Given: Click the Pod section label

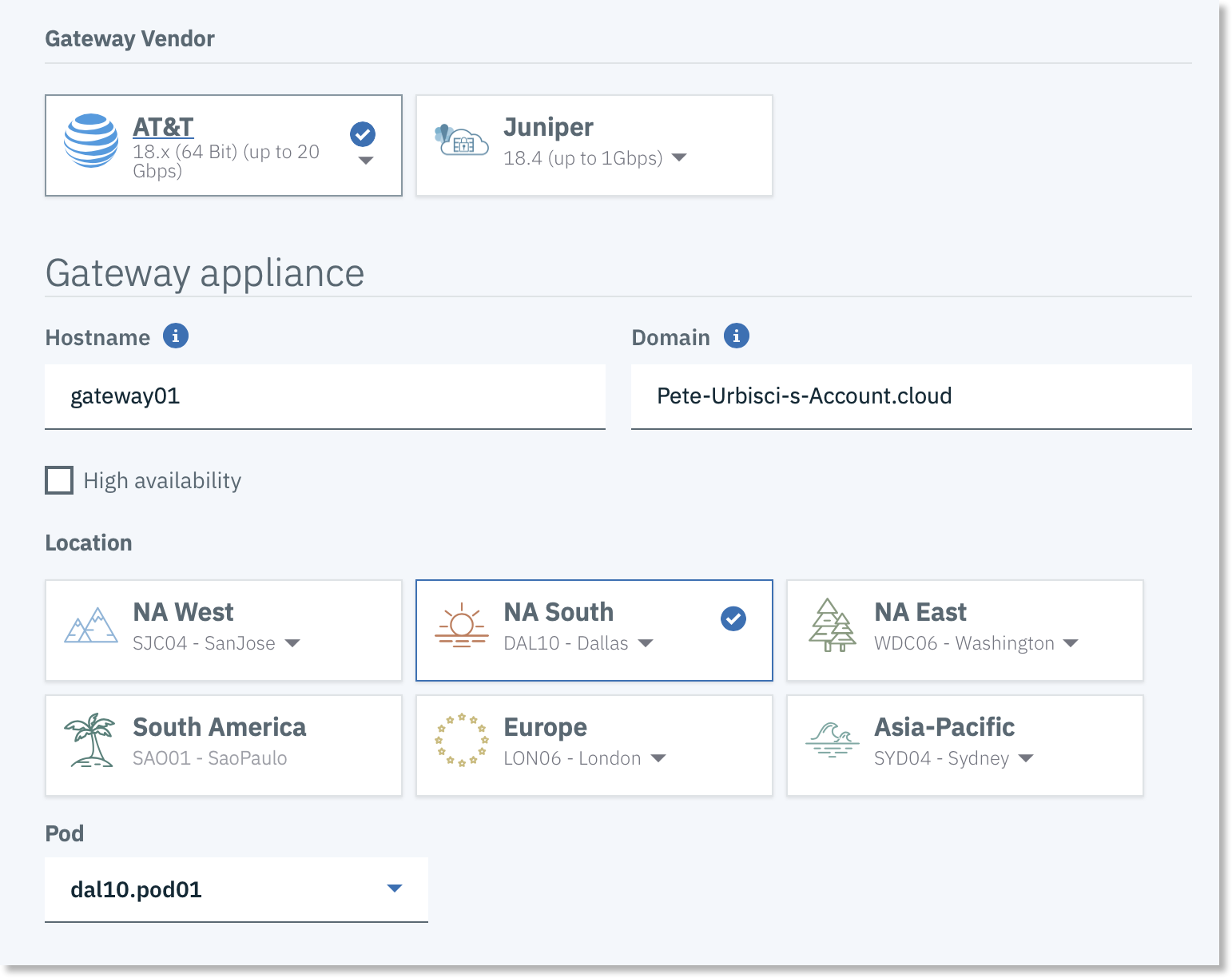Looking at the screenshot, I should click(64, 833).
